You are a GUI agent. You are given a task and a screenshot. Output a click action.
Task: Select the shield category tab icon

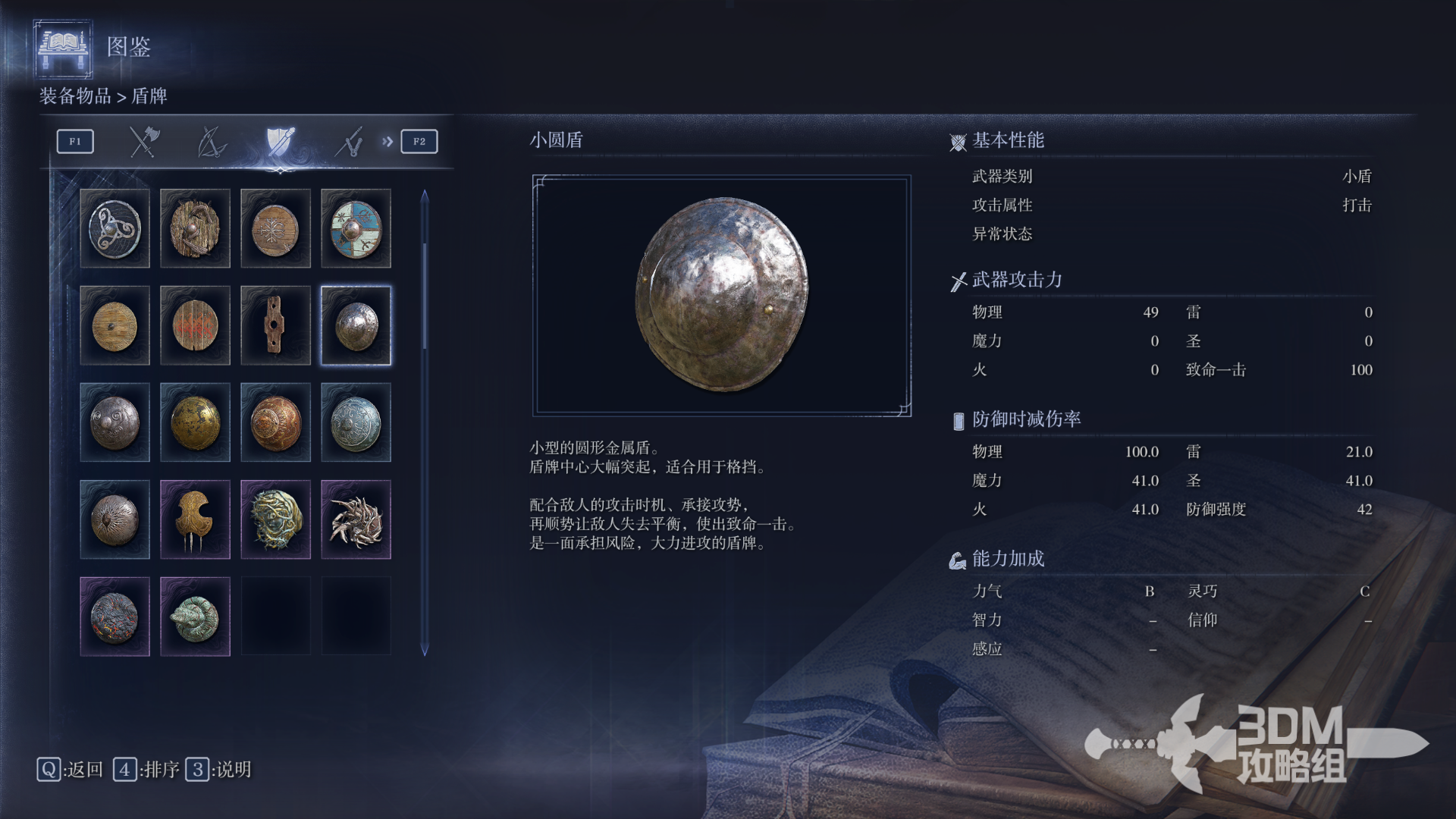click(280, 142)
